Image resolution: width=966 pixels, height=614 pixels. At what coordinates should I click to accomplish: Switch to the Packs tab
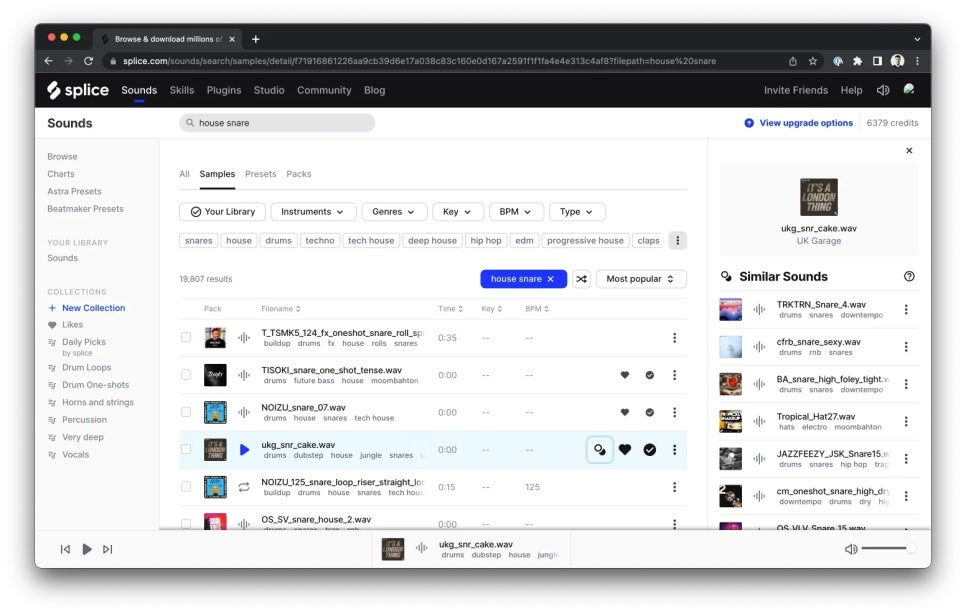tap(299, 174)
